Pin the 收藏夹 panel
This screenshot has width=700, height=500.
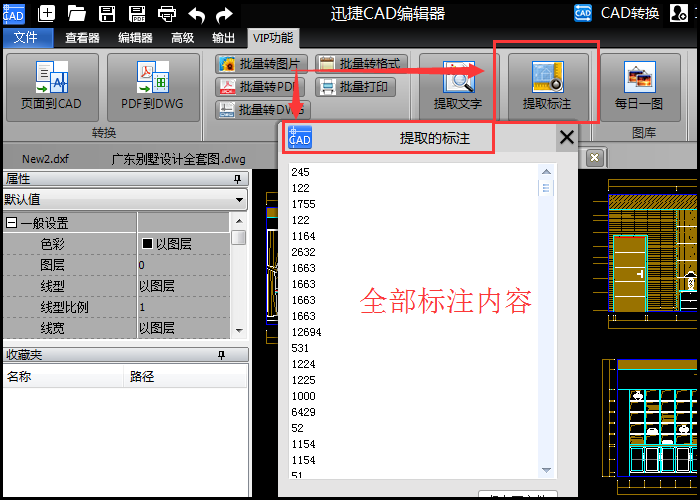(x=221, y=355)
